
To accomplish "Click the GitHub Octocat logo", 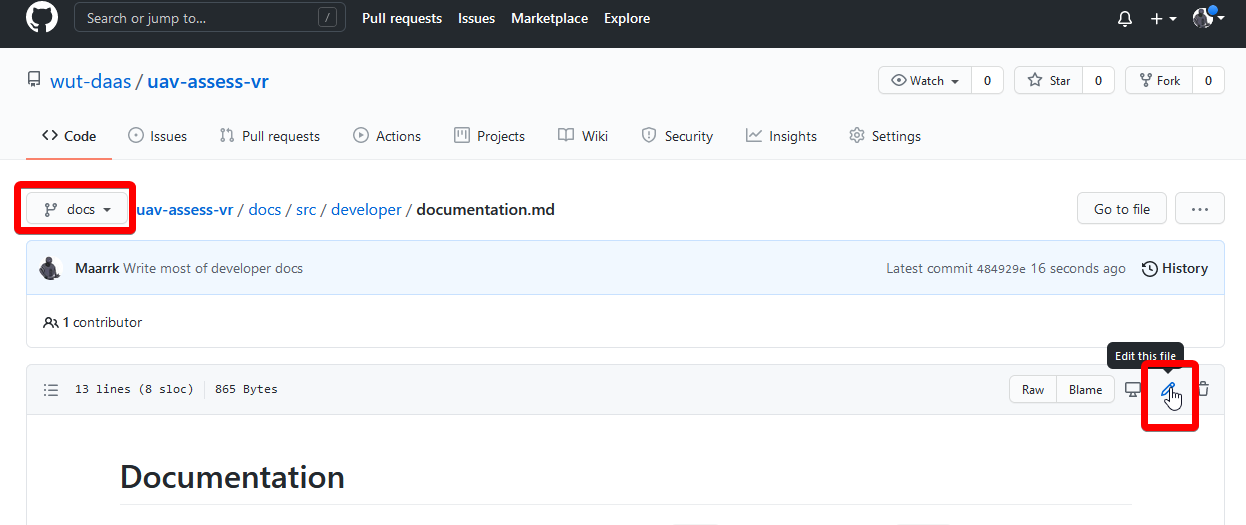I will [42, 18].
